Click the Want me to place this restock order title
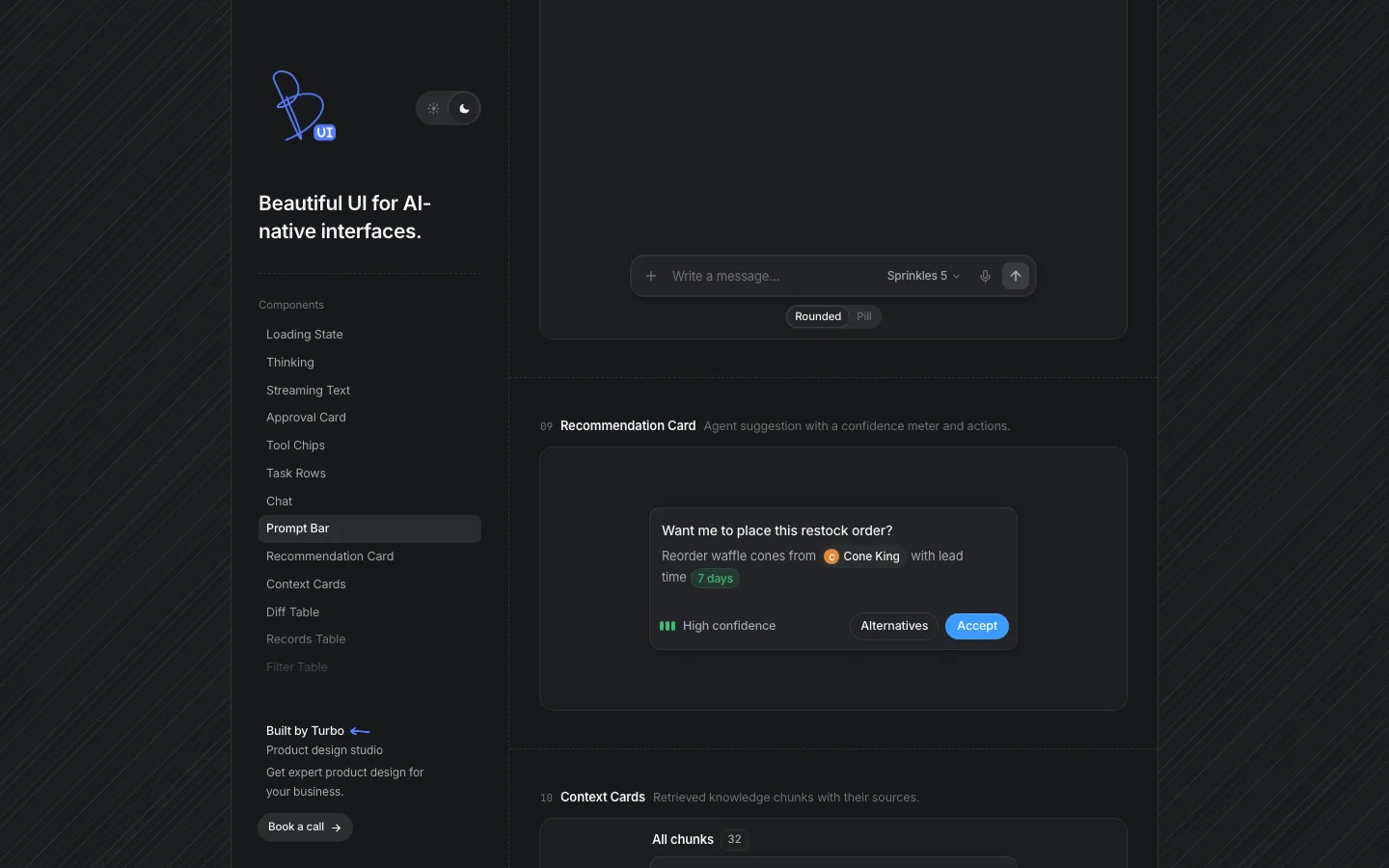Viewport: 1389px width, 868px height. click(777, 531)
